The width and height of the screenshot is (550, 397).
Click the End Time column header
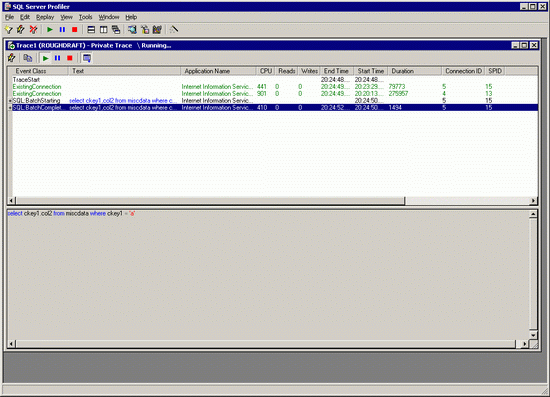[x=336, y=71]
